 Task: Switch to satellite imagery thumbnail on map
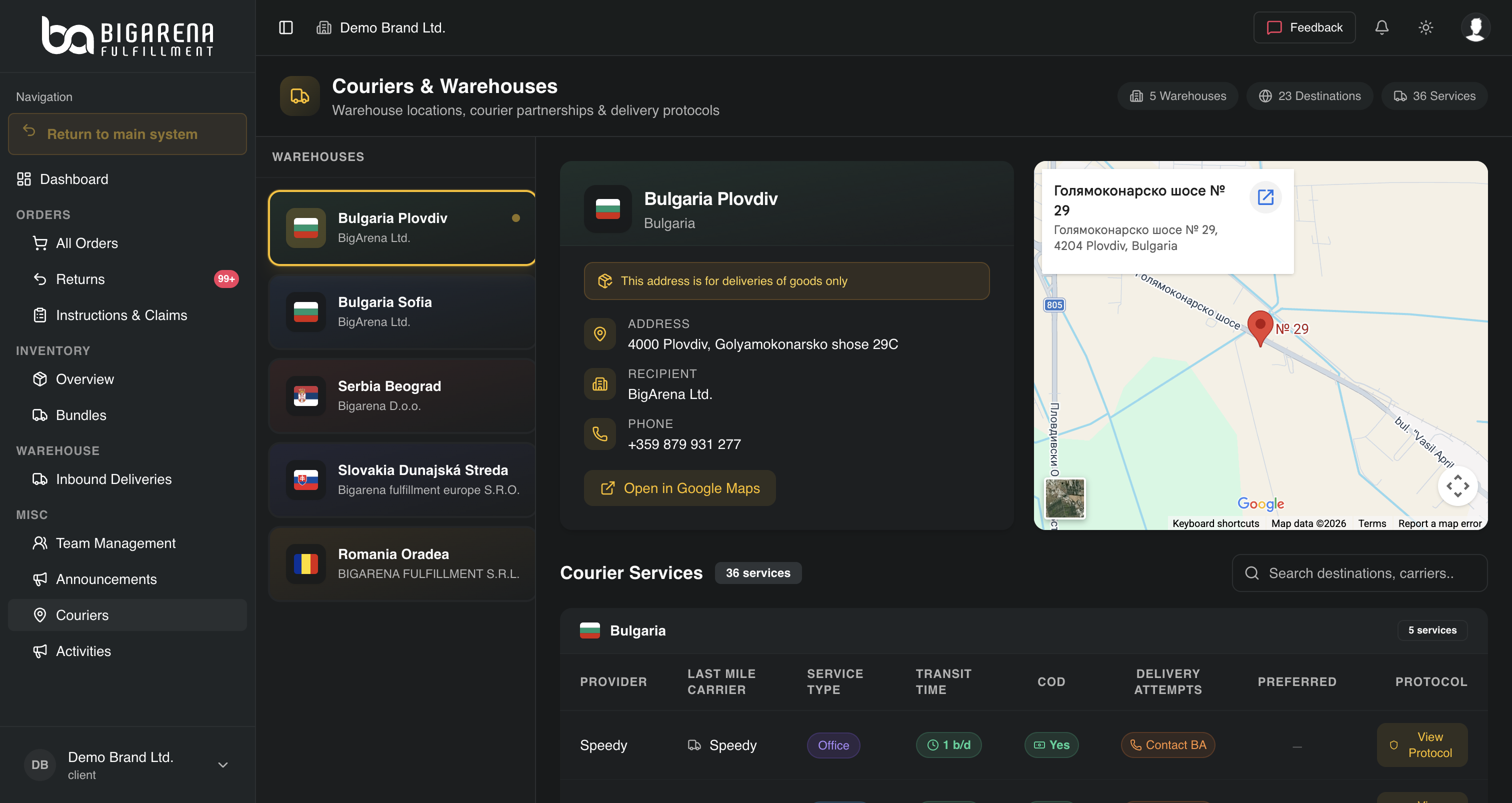click(x=1065, y=498)
